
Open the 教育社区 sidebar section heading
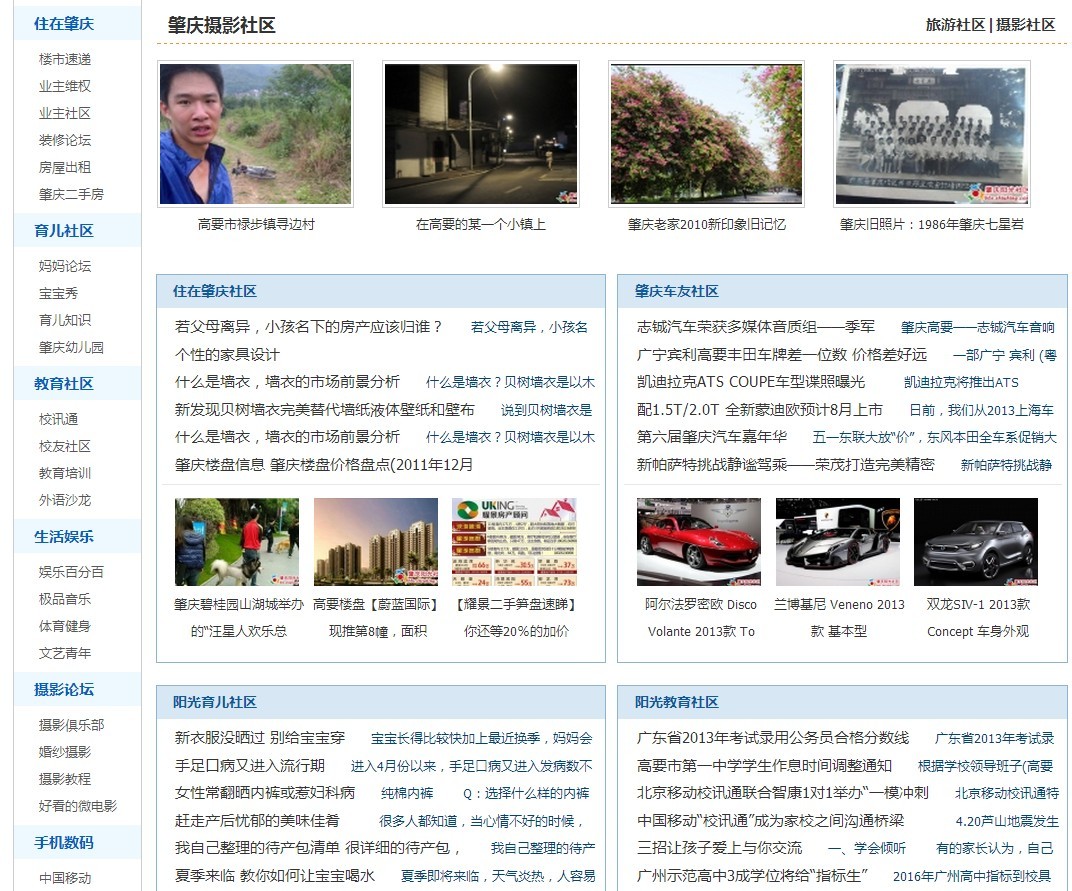[64, 384]
